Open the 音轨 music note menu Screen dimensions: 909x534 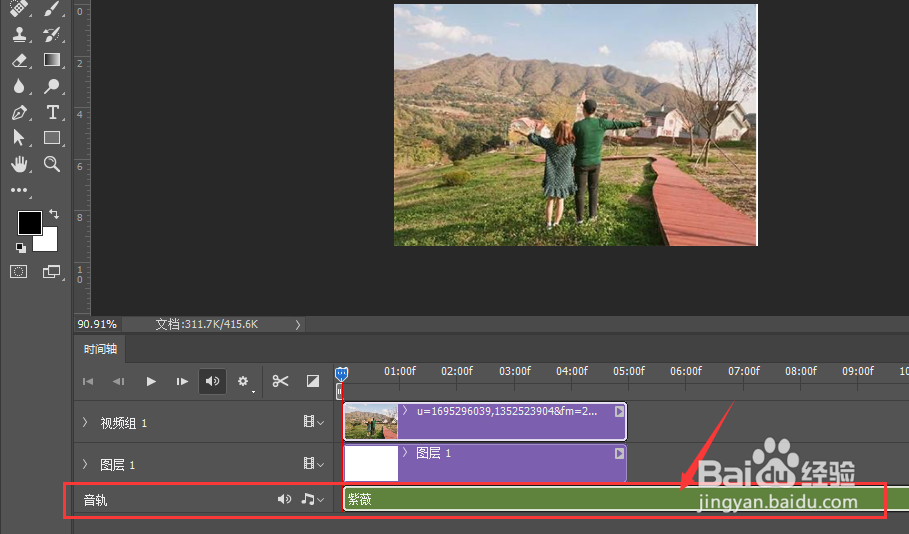[x=312, y=499]
